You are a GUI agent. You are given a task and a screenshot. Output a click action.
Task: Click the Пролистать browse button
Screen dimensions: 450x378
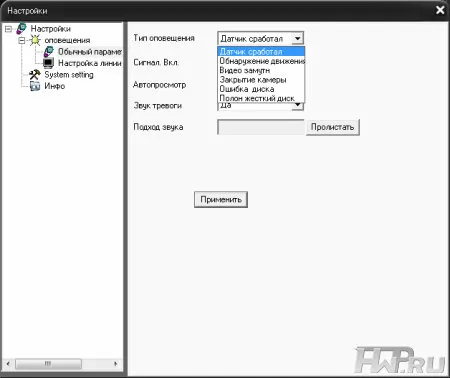(x=333, y=127)
